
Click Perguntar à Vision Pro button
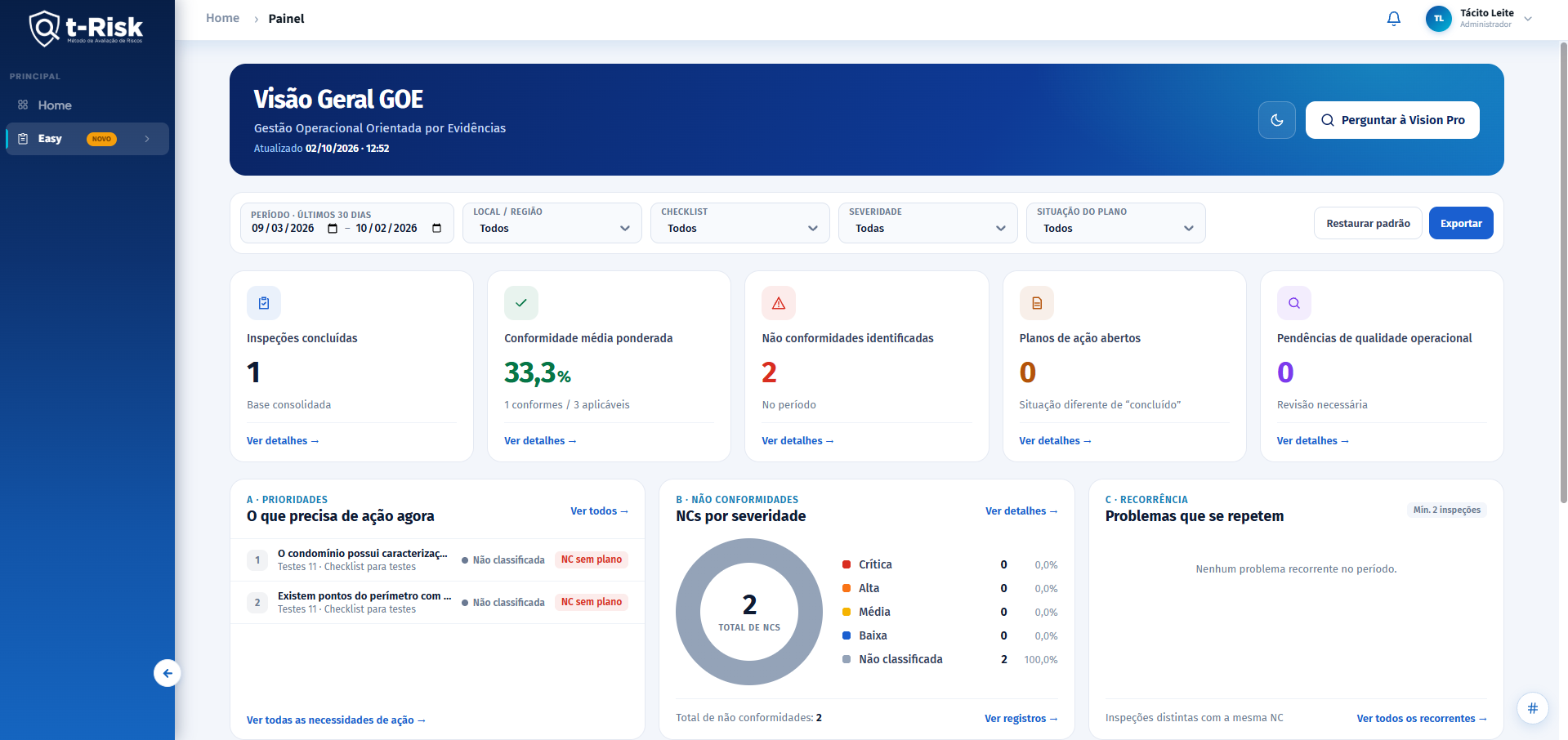click(1392, 120)
